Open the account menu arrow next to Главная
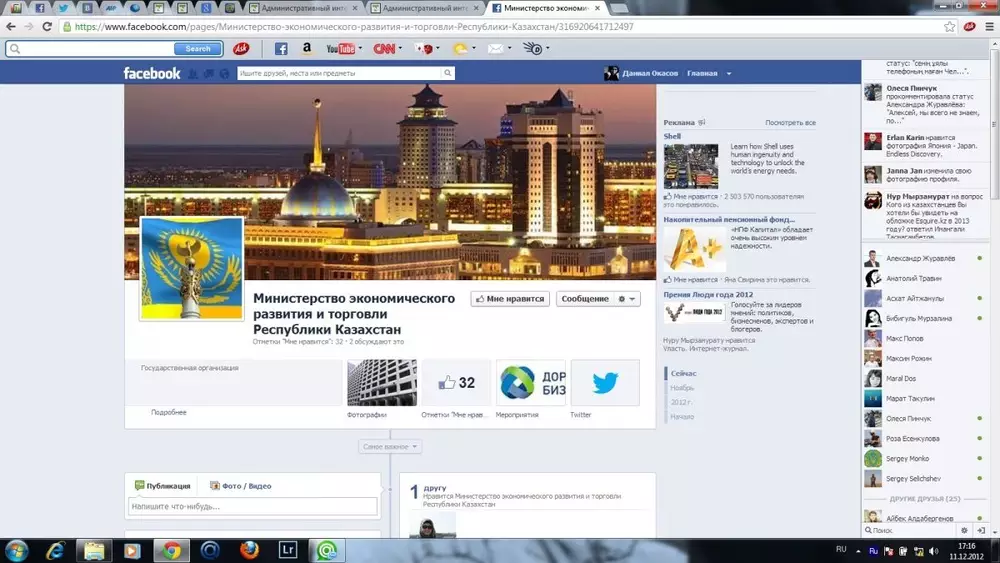1000x563 pixels. tap(729, 74)
